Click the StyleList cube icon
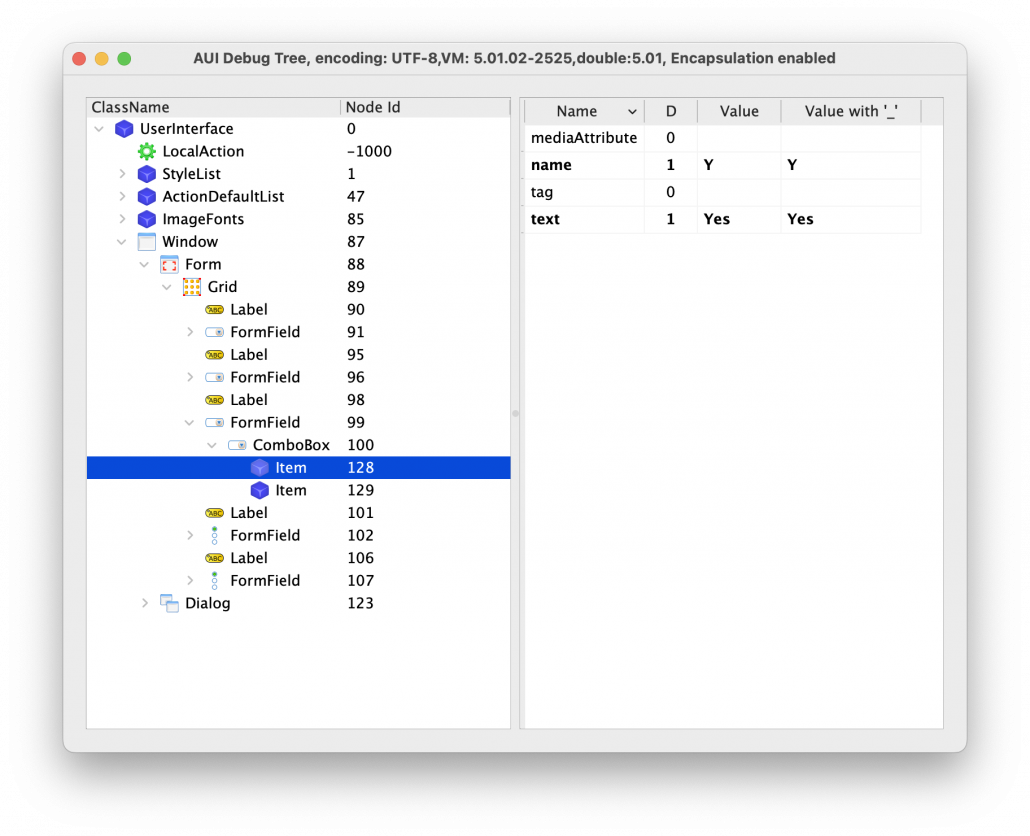 pyautogui.click(x=146, y=174)
